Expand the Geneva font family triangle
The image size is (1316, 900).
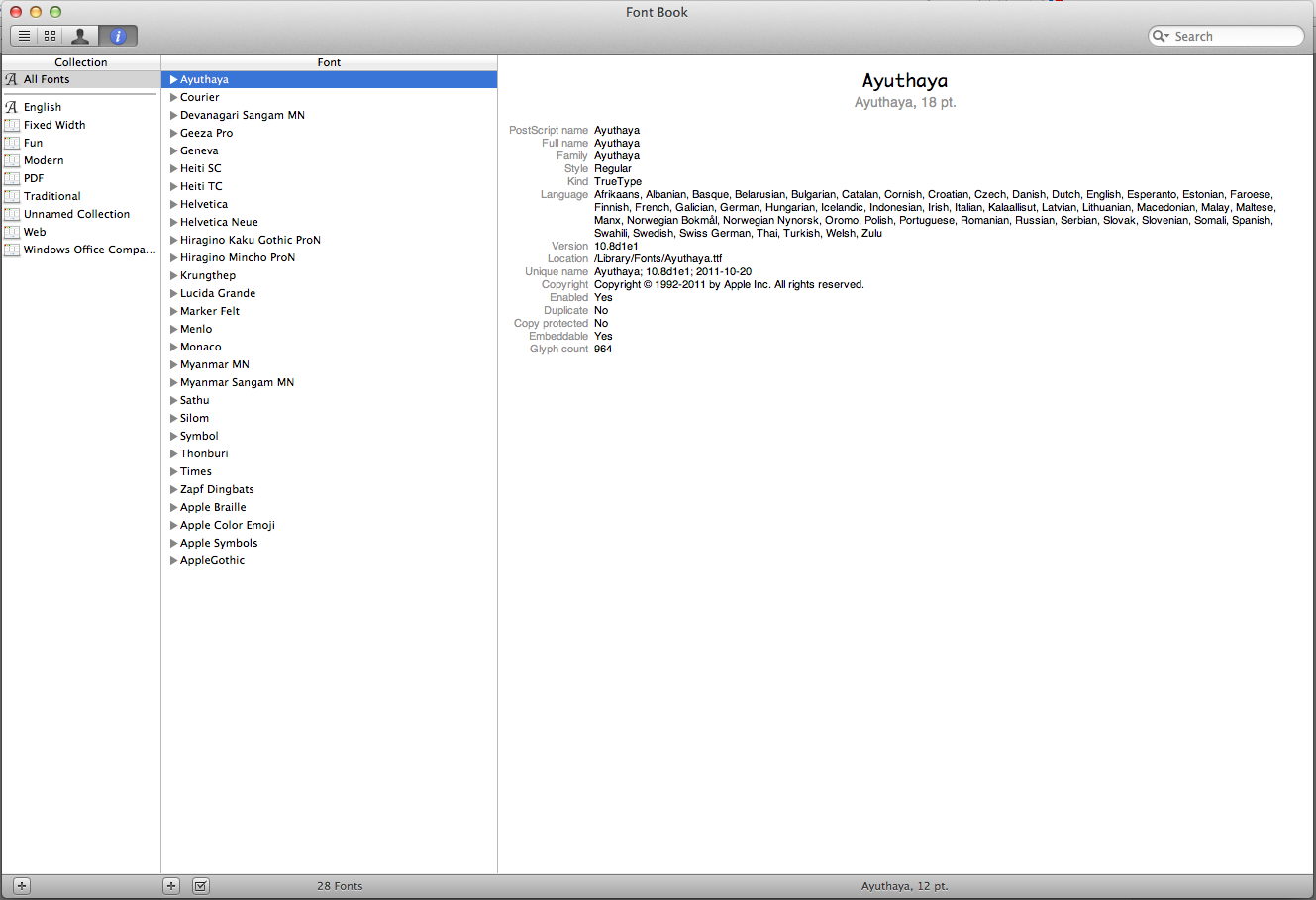pyautogui.click(x=173, y=150)
